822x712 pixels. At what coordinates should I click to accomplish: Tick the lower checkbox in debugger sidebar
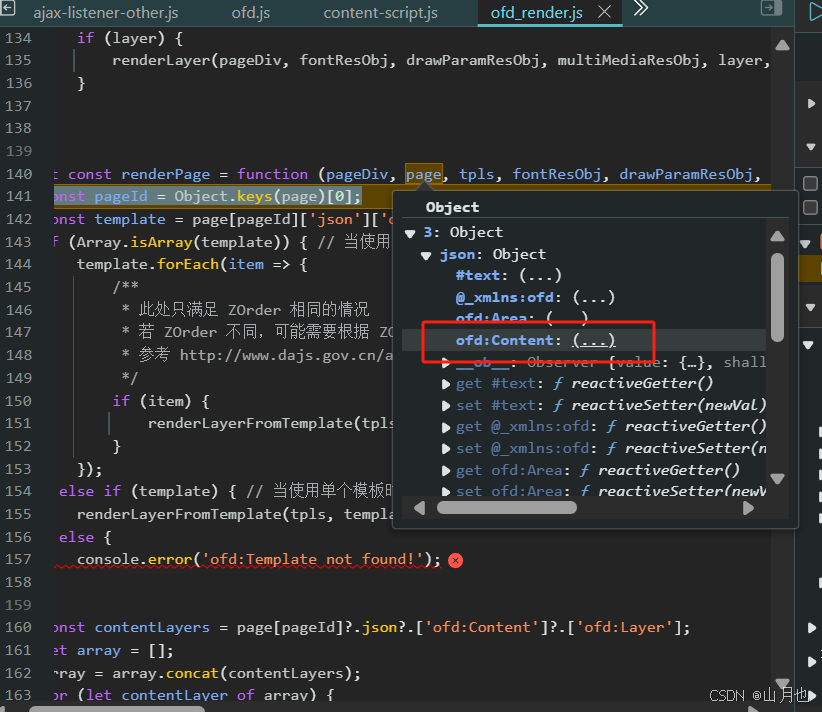(810, 208)
